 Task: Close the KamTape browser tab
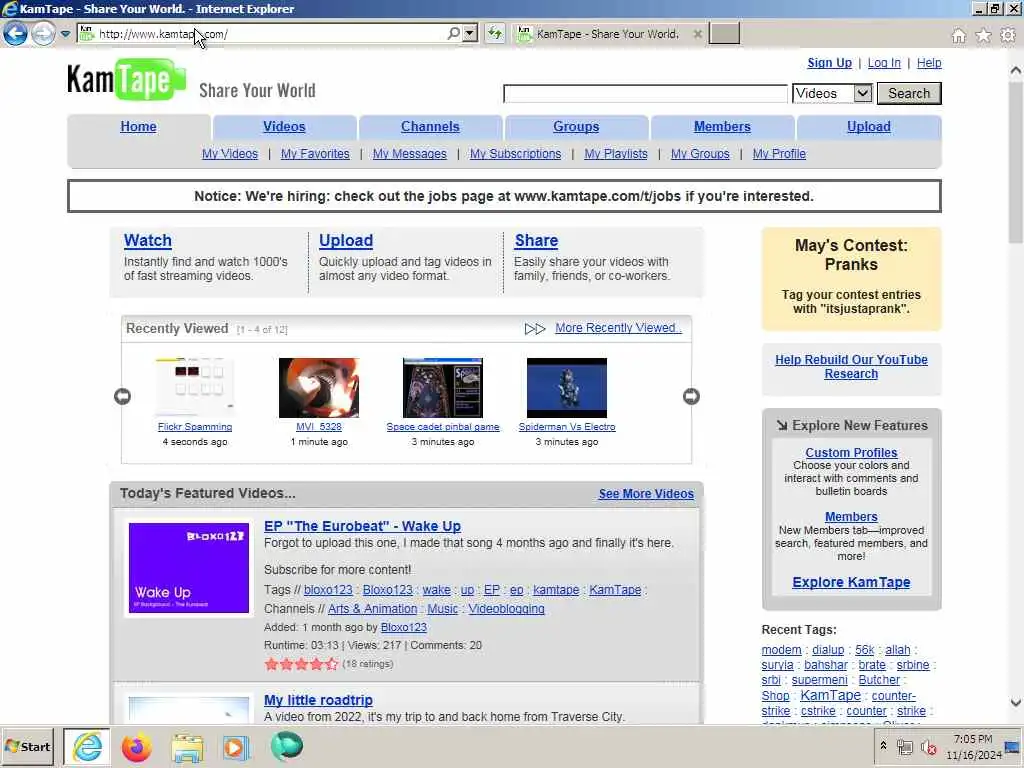click(697, 34)
